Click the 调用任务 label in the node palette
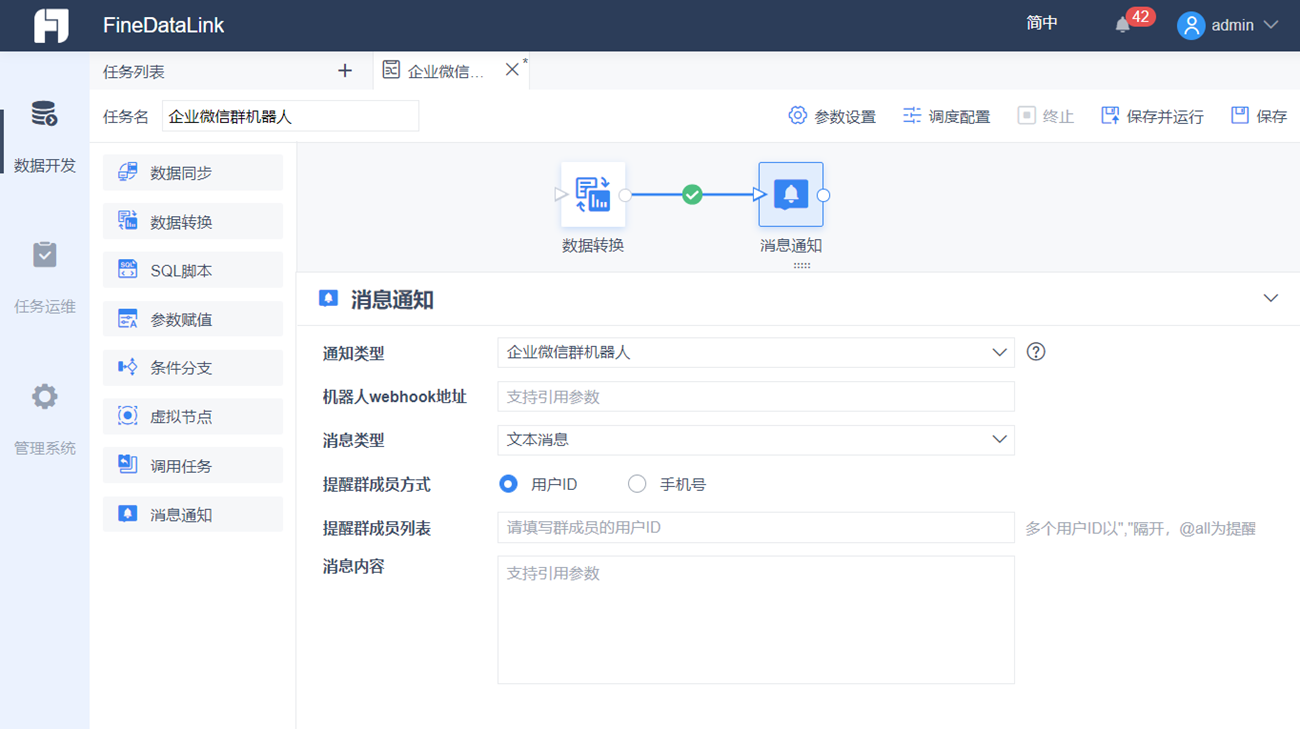Viewport: 1300px width, 729px height. tap(181, 466)
